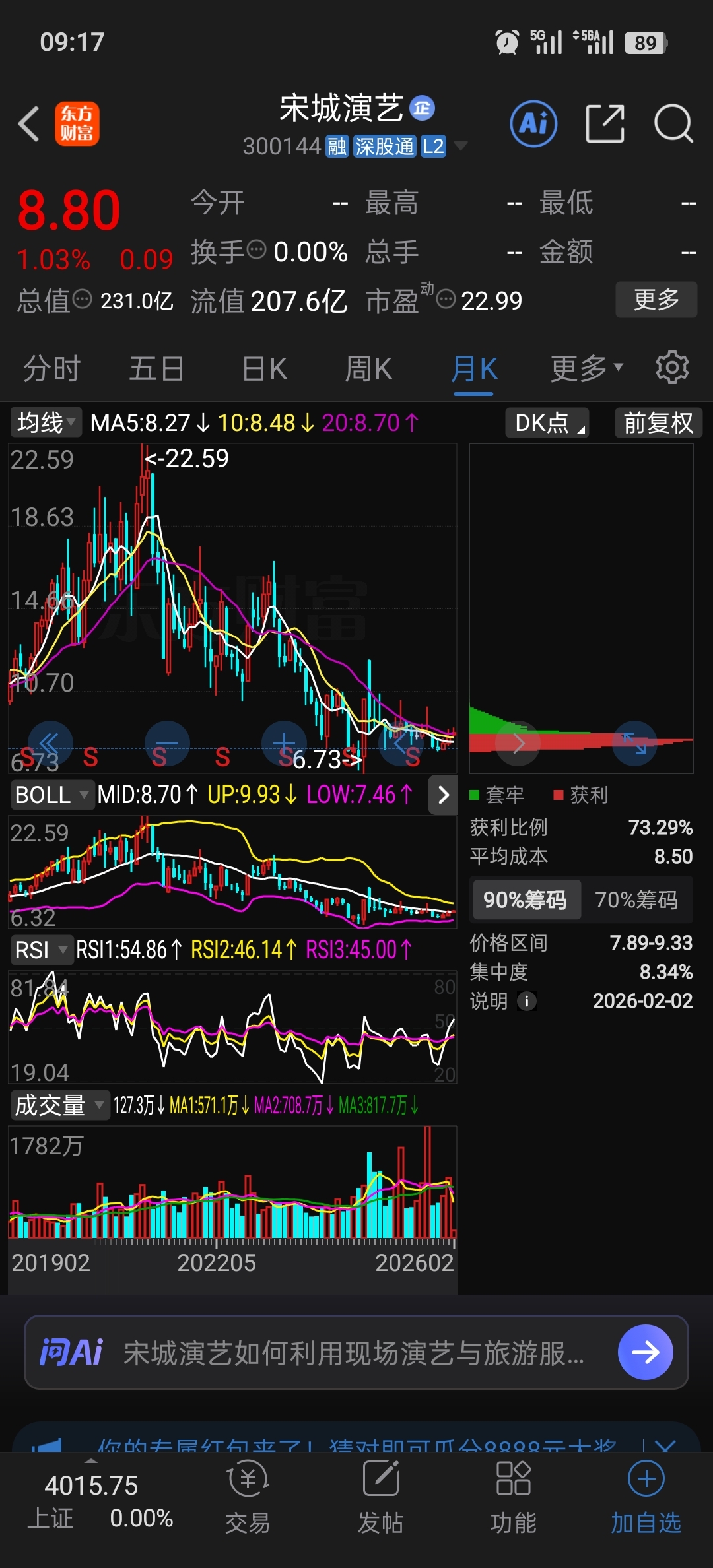Tap the 深股通 badge
This screenshot has width=713, height=1568.
[x=384, y=146]
